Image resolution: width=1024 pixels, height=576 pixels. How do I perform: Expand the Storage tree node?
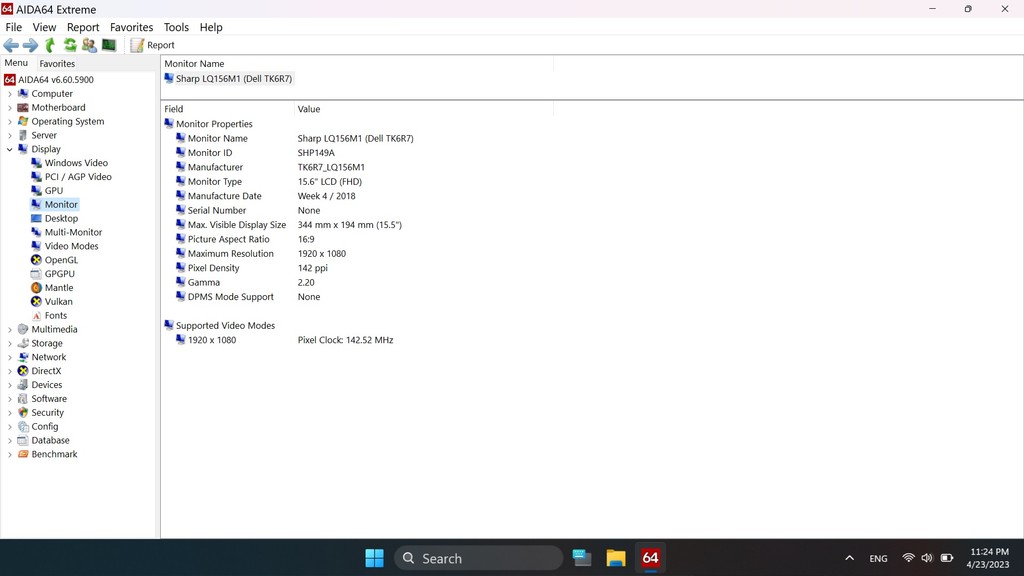pyautogui.click(x=10, y=343)
